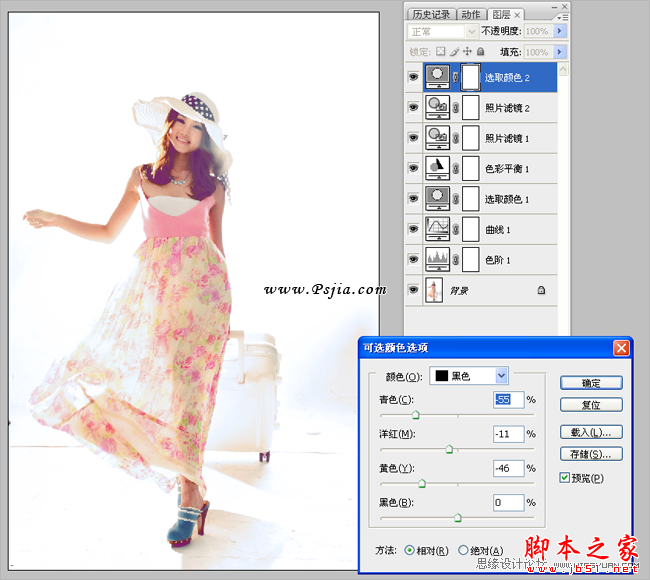Select the 绝对(A) method radio button
Image resolution: width=650 pixels, height=580 pixels.
(463, 550)
